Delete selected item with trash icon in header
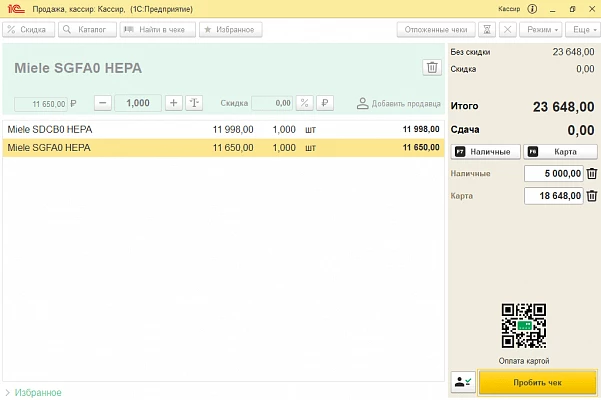The height and width of the screenshot is (400, 601). tap(432, 67)
